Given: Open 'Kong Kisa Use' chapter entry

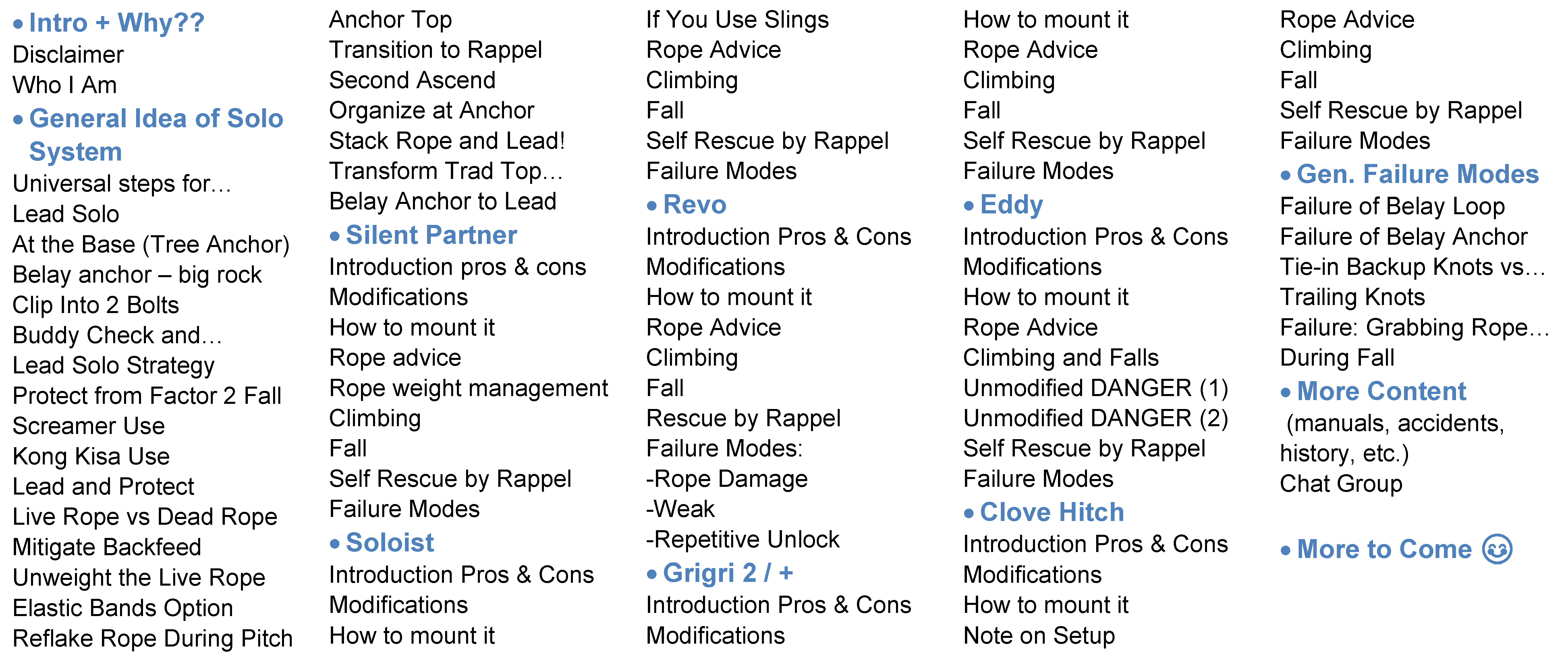Looking at the screenshot, I should click(91, 457).
